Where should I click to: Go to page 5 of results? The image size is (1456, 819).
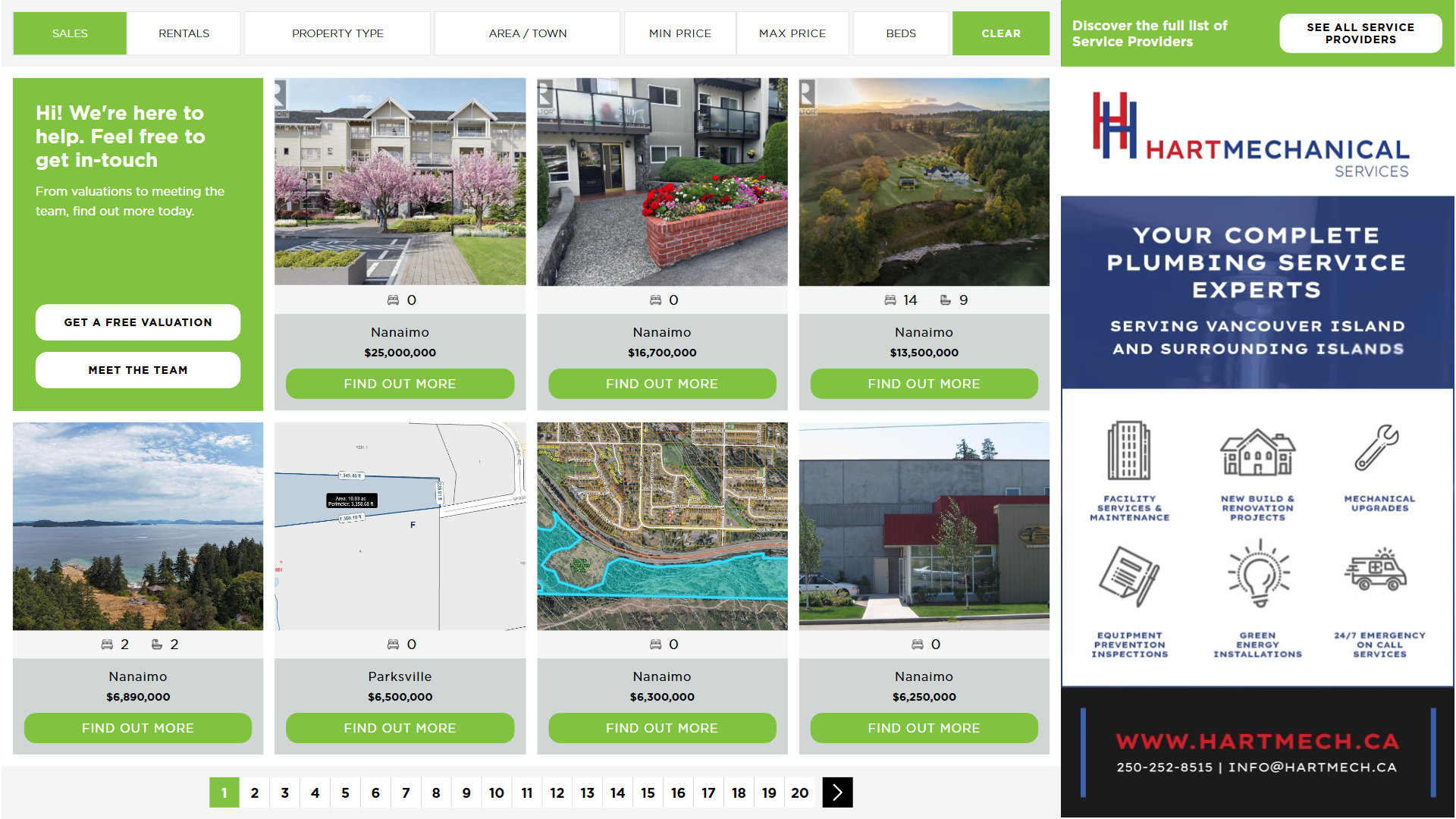pos(345,792)
